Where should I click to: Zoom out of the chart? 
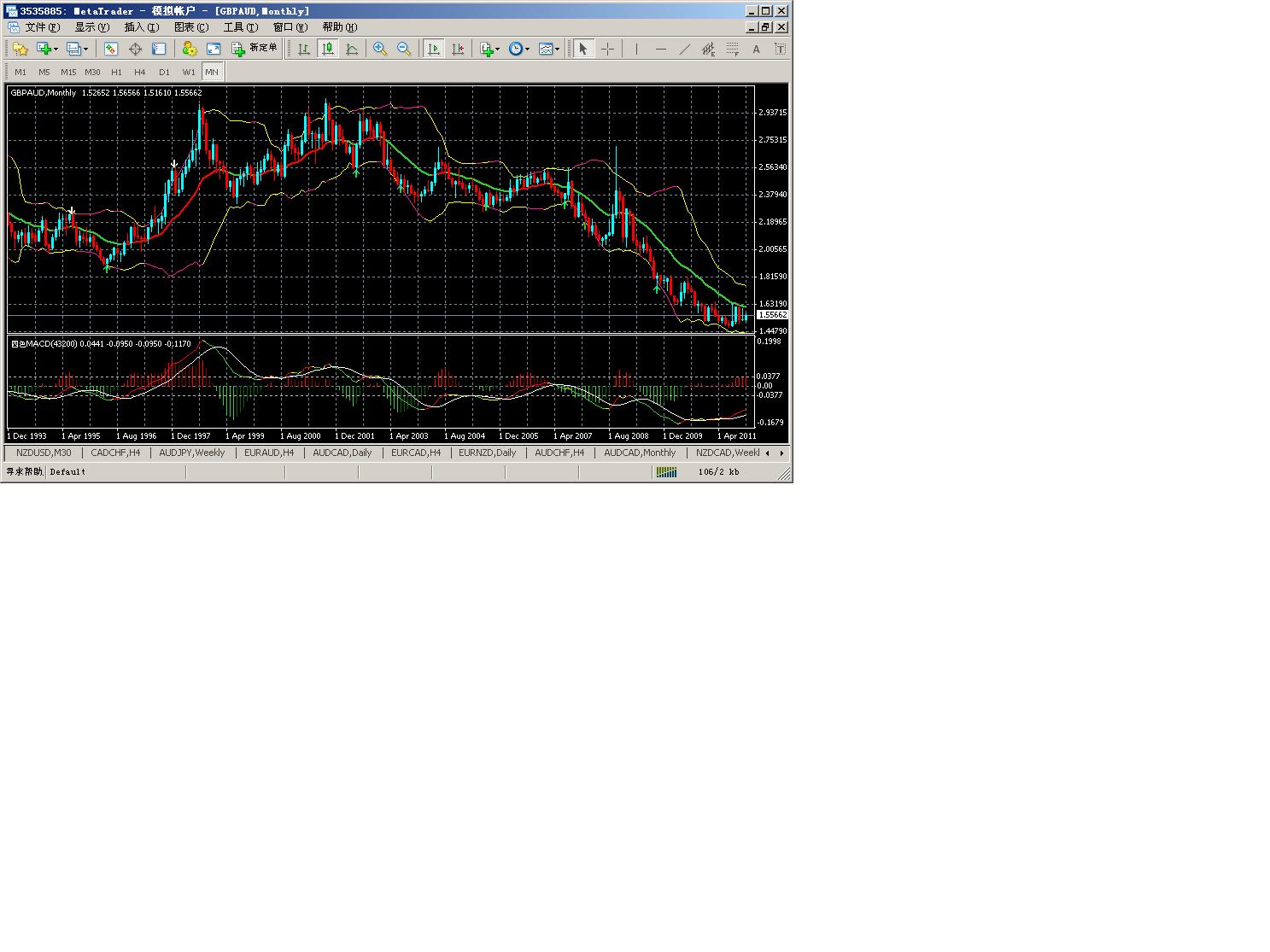coord(404,50)
